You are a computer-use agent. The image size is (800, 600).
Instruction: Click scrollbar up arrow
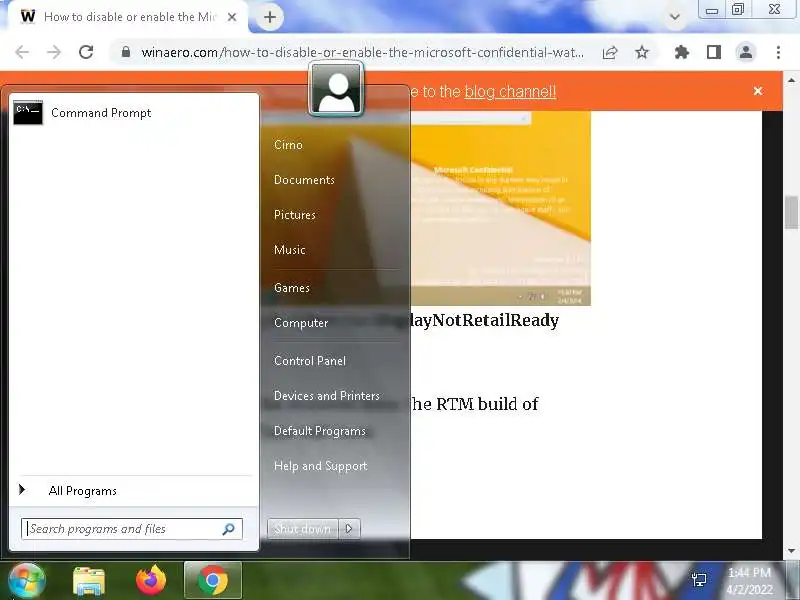791,80
